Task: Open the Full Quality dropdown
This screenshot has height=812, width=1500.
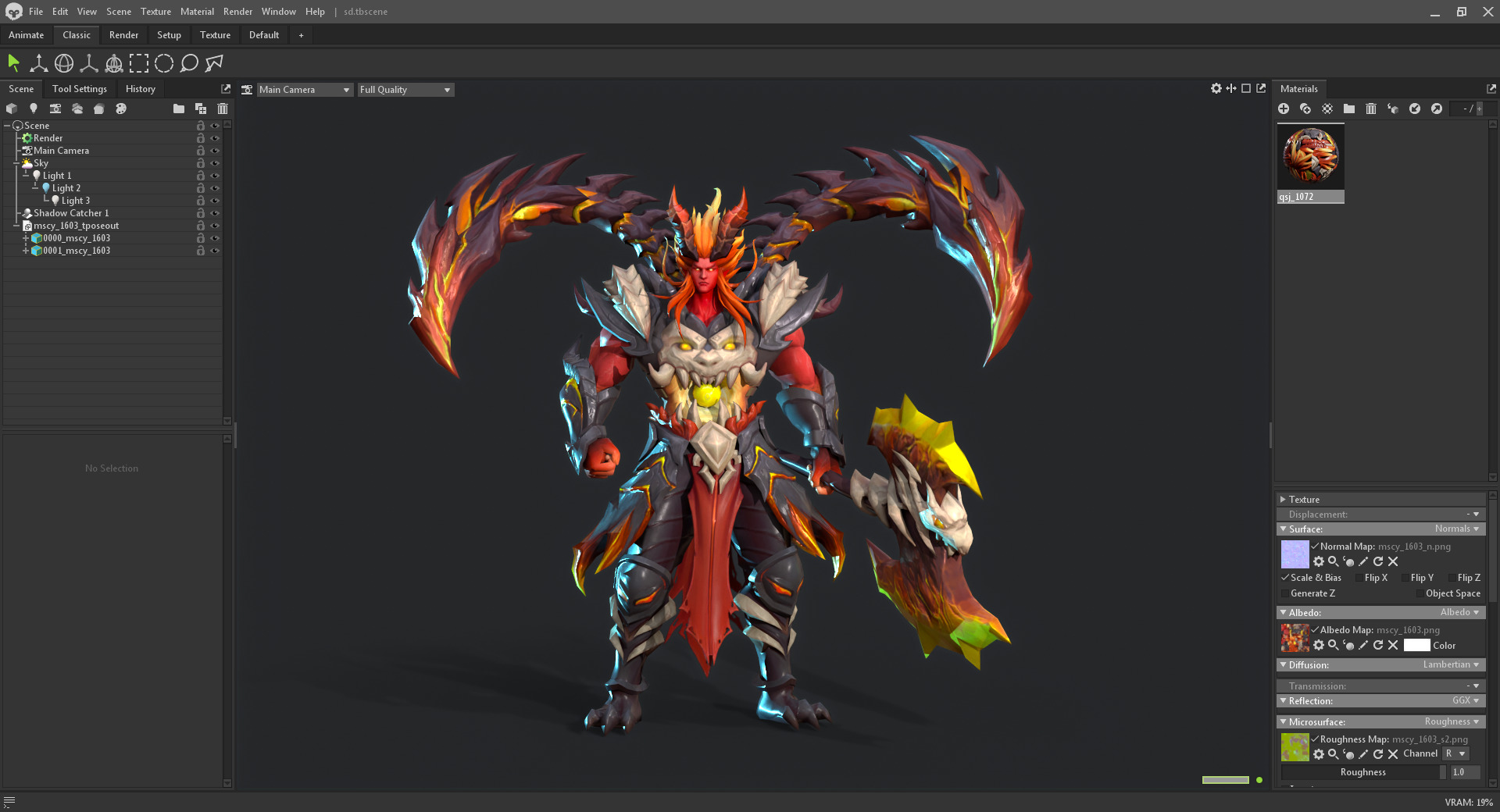Action: (x=405, y=90)
